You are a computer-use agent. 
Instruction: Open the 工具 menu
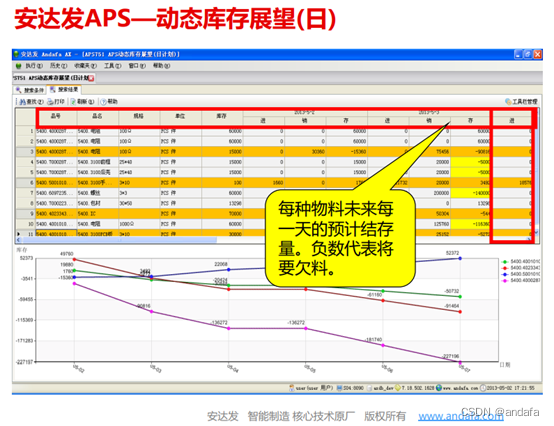point(113,66)
